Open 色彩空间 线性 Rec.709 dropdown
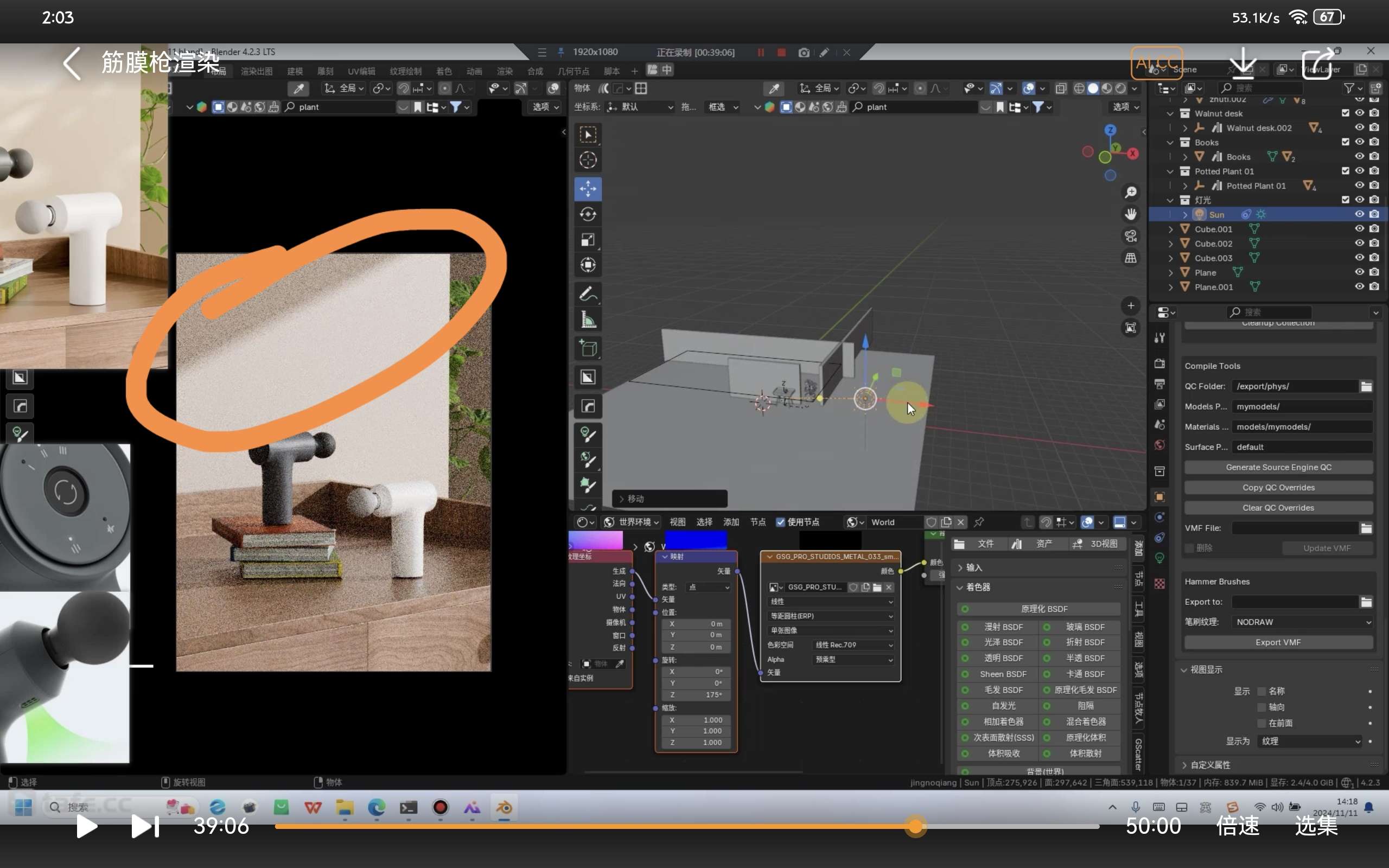 [x=853, y=644]
